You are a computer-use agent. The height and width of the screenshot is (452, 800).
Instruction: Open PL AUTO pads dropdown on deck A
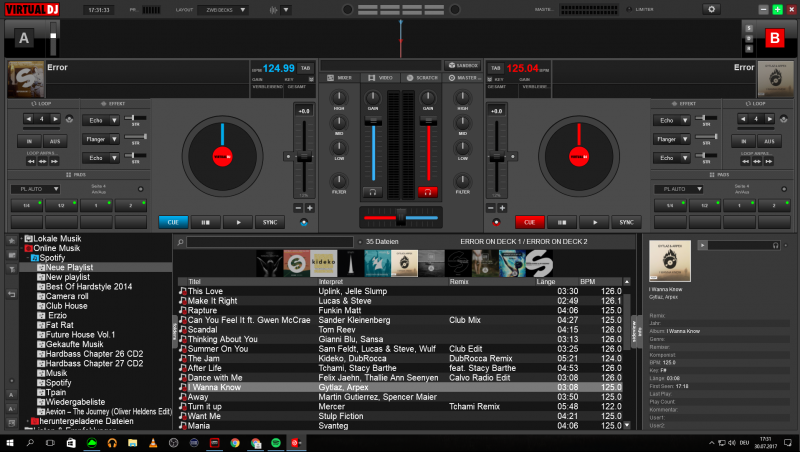tap(36, 189)
